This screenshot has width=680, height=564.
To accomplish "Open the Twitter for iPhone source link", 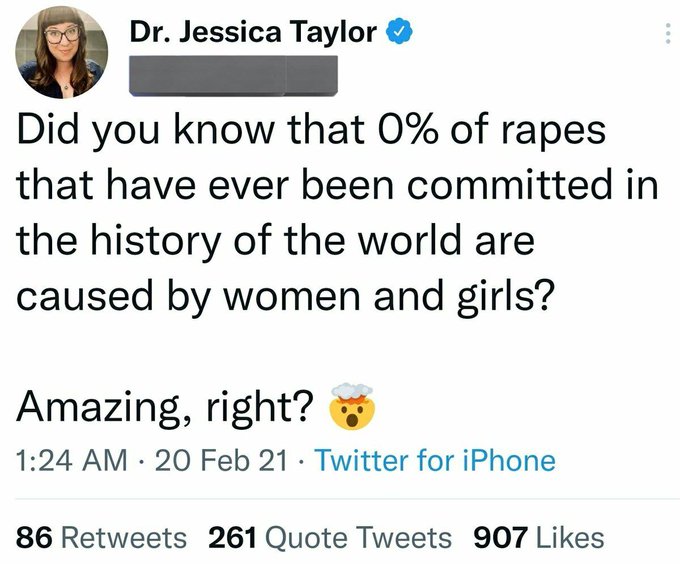I will click(434, 461).
